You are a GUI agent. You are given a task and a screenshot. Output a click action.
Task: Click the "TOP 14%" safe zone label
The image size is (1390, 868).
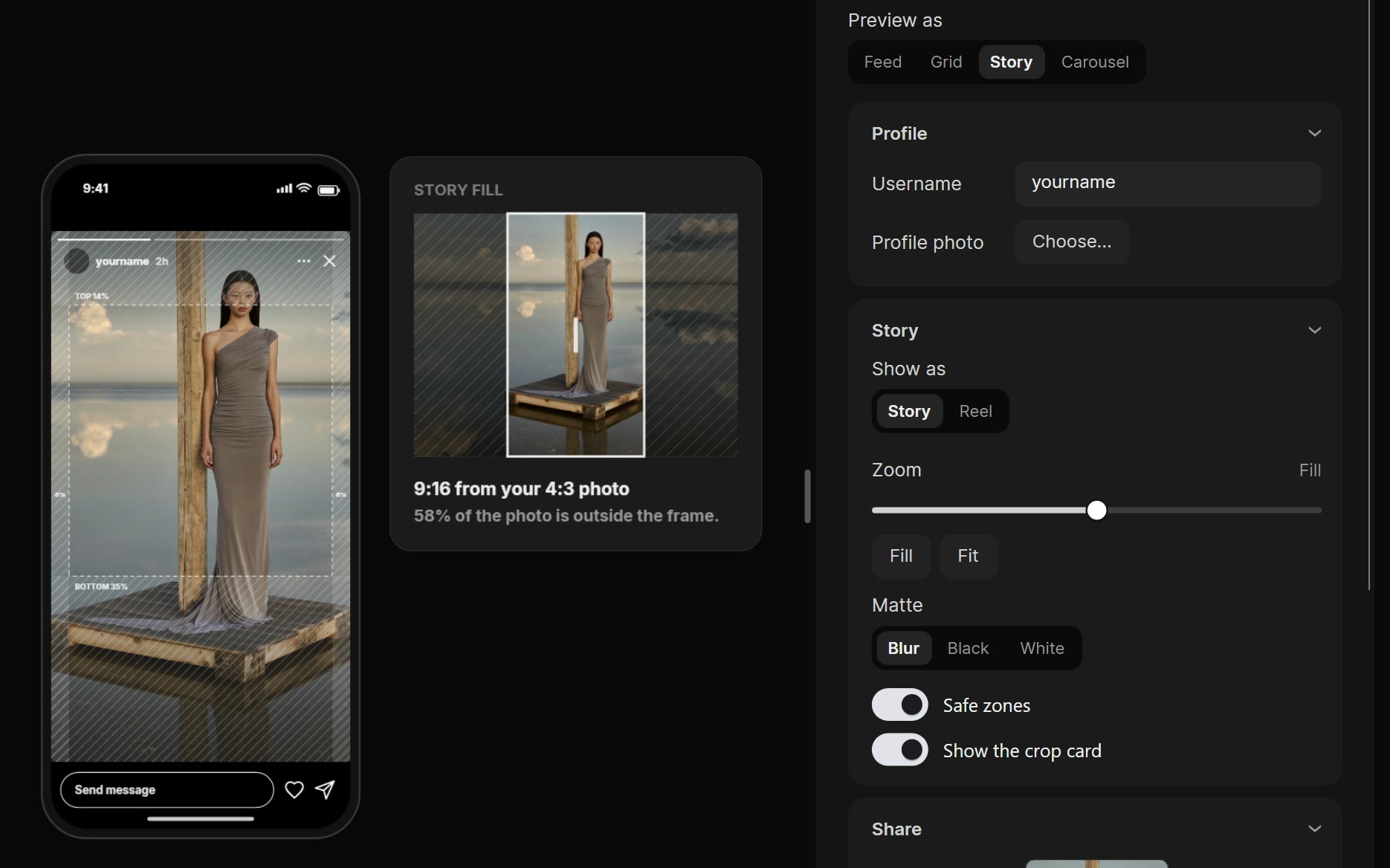tap(91, 296)
